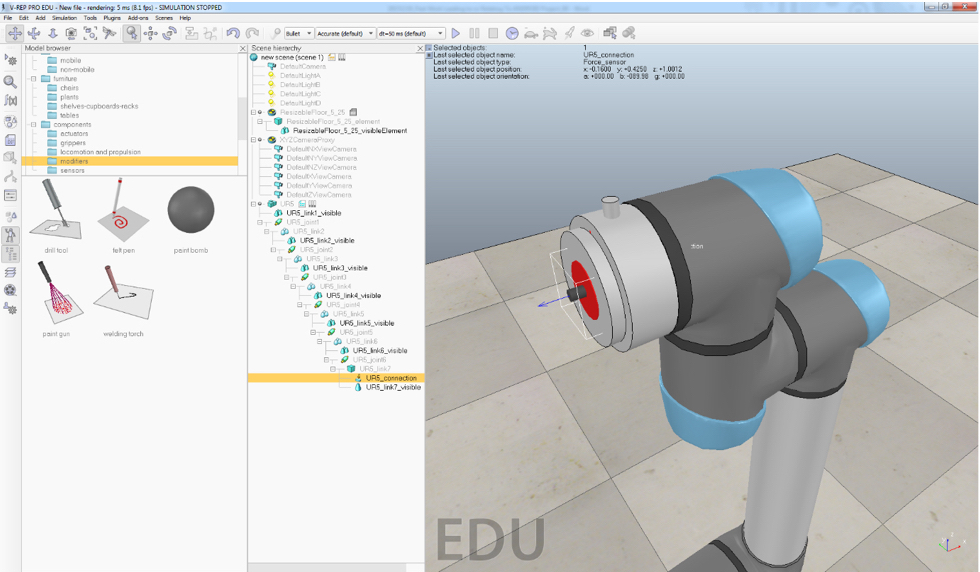This screenshot has height=572, width=980.
Task: Select the felt pen model thumbnail
Action: click(x=124, y=211)
